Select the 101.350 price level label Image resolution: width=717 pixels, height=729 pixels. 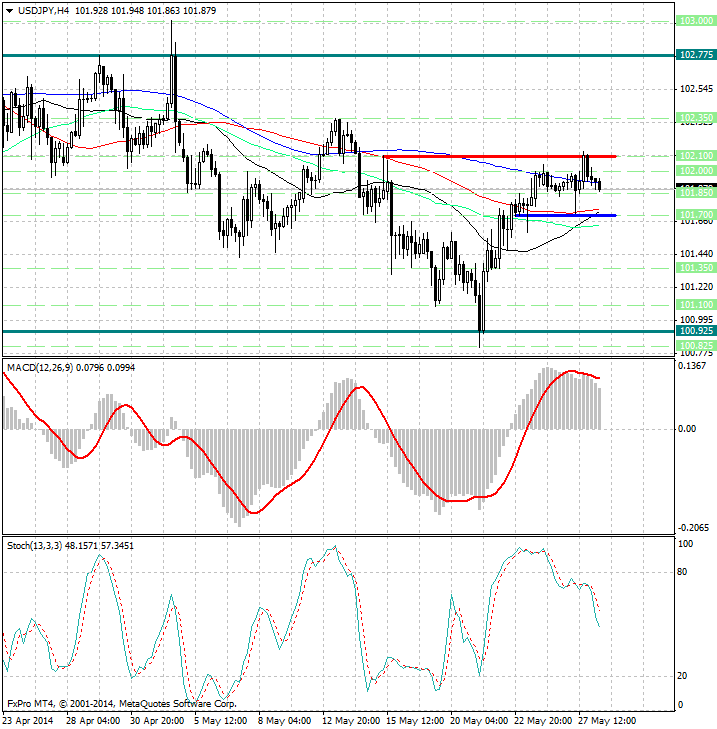[696, 267]
